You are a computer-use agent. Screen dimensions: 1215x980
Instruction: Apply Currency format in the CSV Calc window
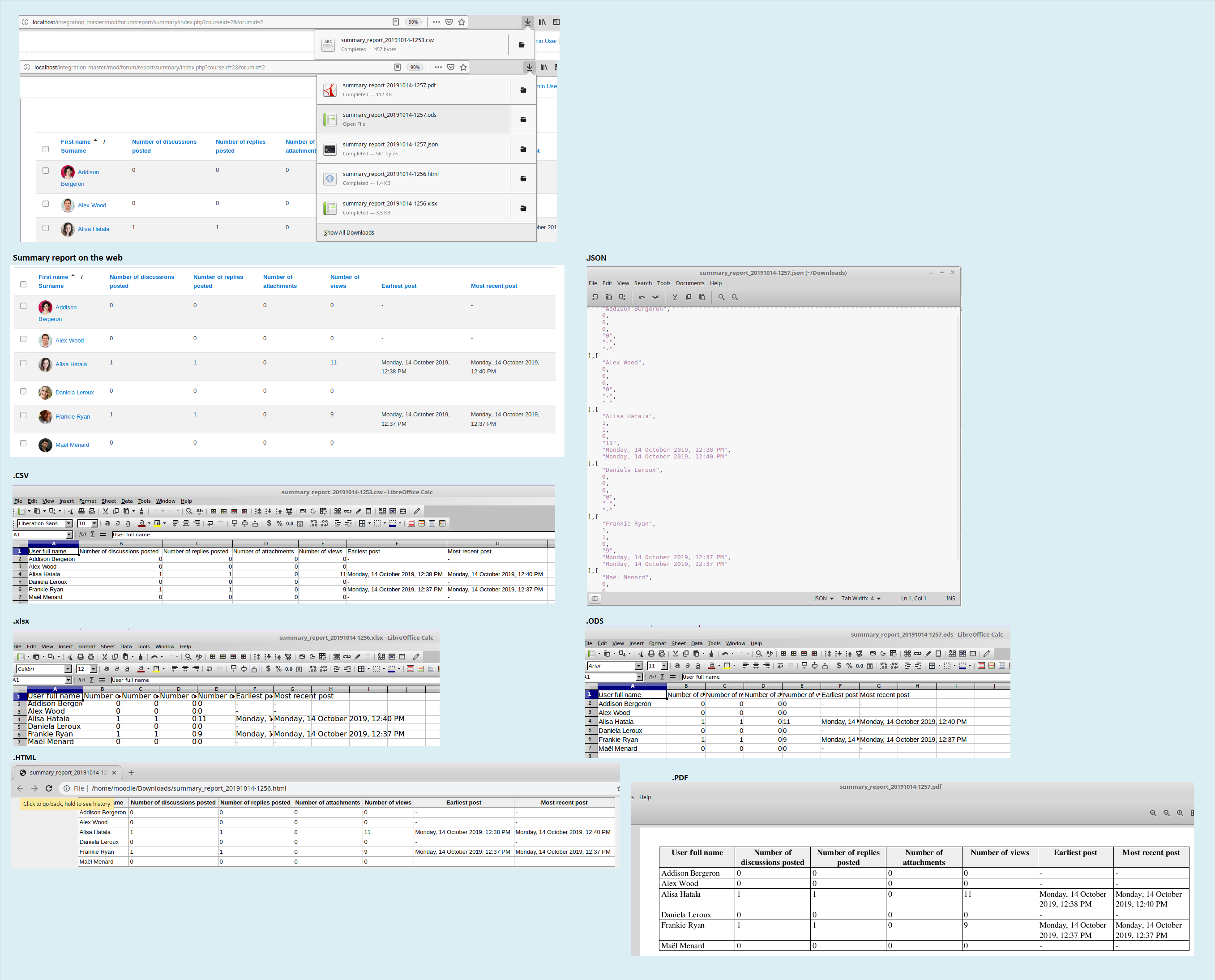(x=270, y=523)
